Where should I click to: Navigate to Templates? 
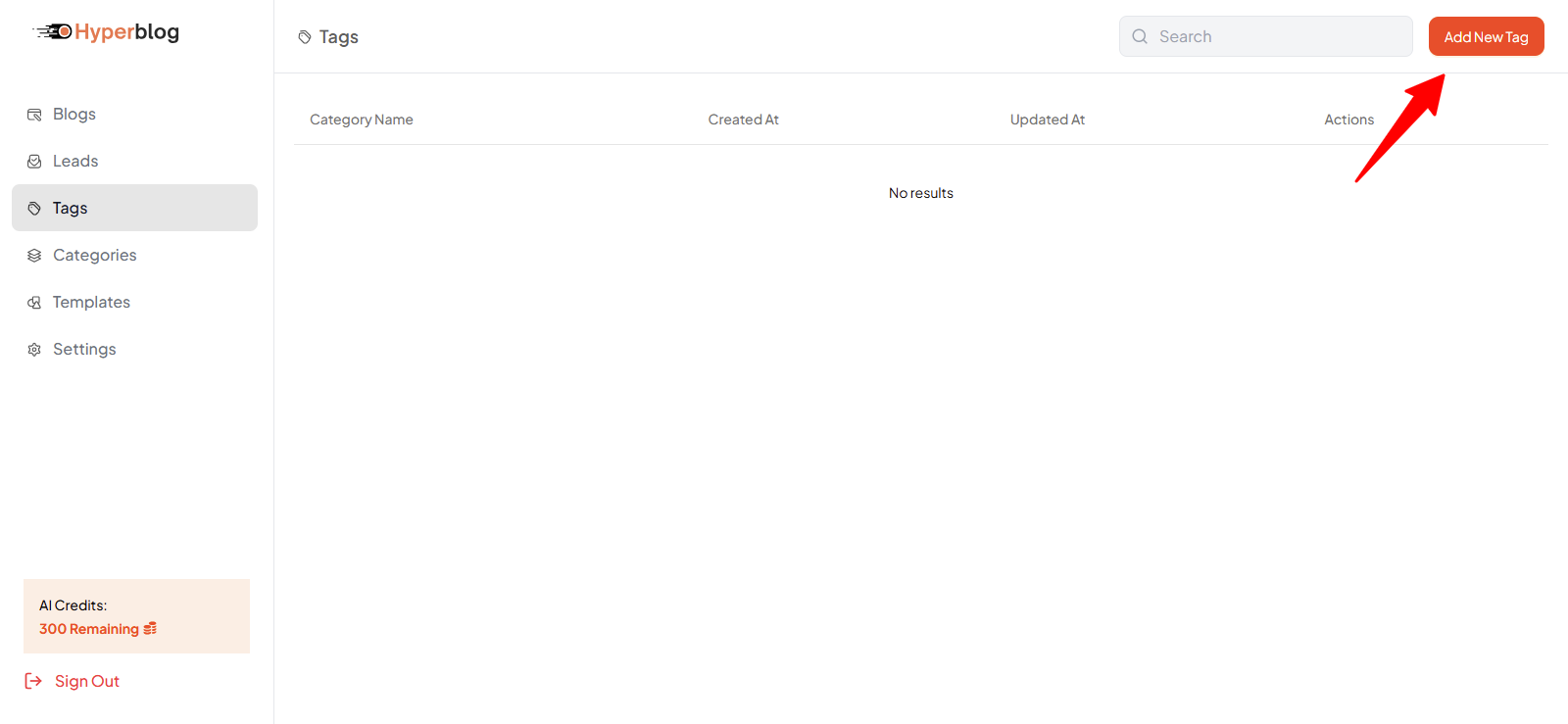click(x=134, y=302)
